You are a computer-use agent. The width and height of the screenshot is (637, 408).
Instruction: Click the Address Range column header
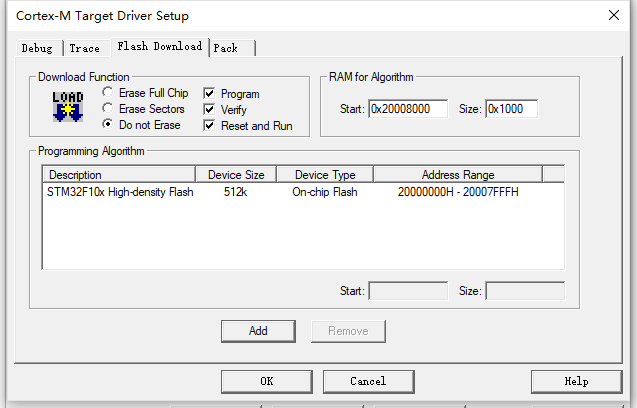[458, 175]
